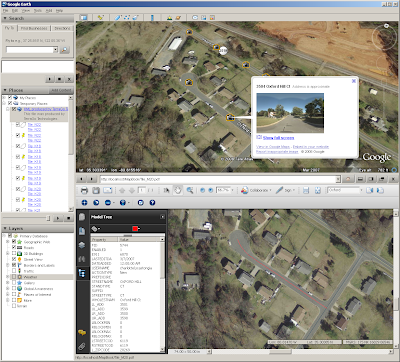The image size is (400, 362).
Task: Open the Layers panel icon in PDF sidebar
Action: [82, 245]
